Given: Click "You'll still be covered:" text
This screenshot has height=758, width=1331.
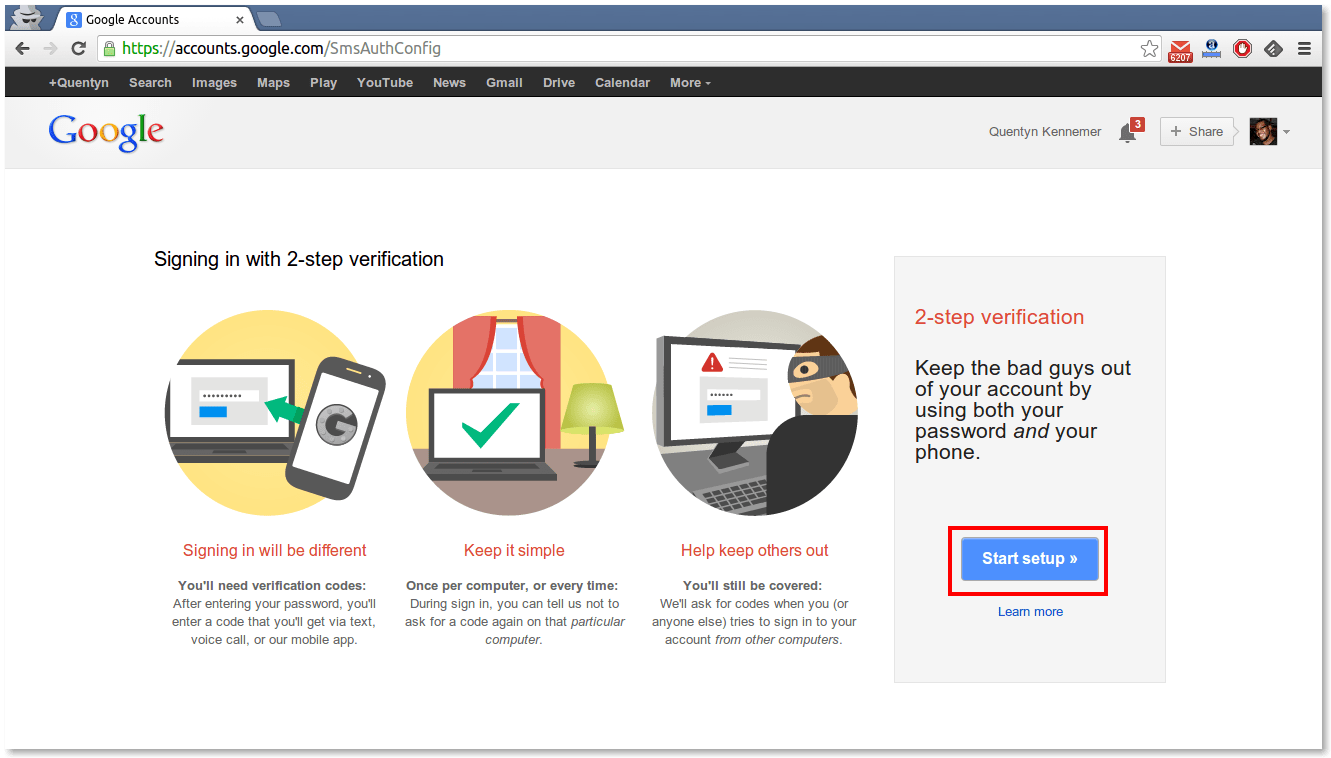Looking at the screenshot, I should [752, 585].
